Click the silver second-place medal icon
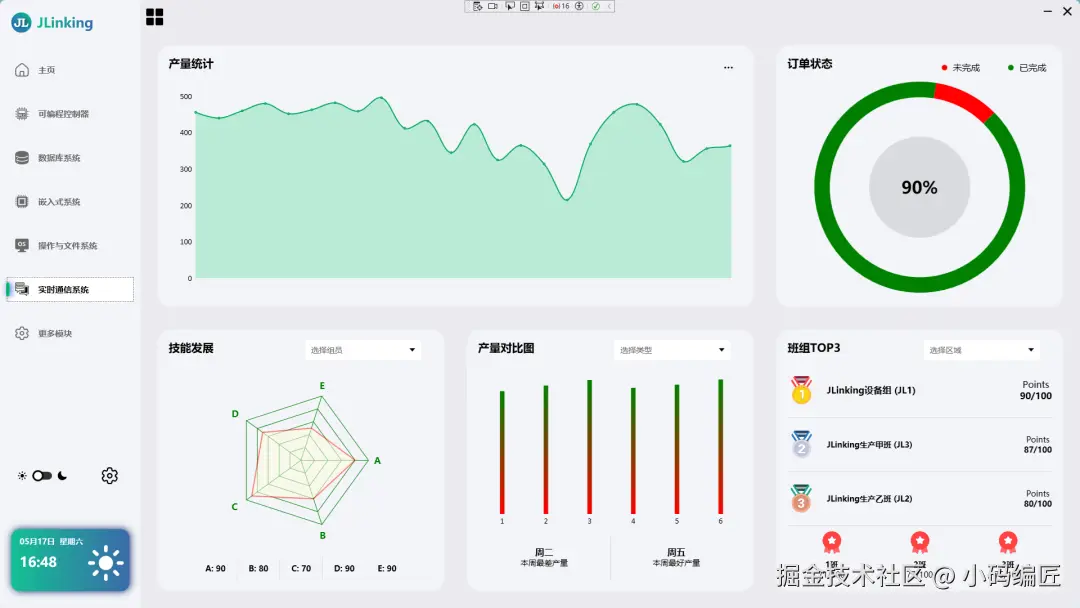Screen dimensions: 1080x608 point(801,444)
